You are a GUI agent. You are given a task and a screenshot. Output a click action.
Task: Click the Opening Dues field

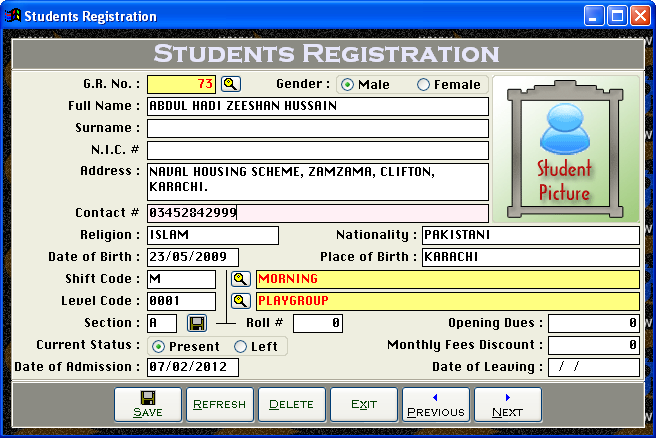[594, 323]
